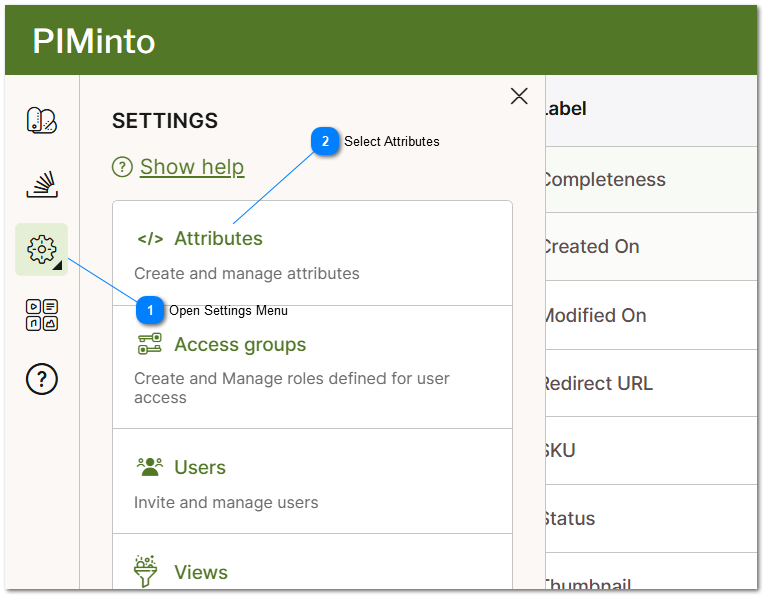
Task: Open Views settings entry
Action: pyautogui.click(x=201, y=572)
